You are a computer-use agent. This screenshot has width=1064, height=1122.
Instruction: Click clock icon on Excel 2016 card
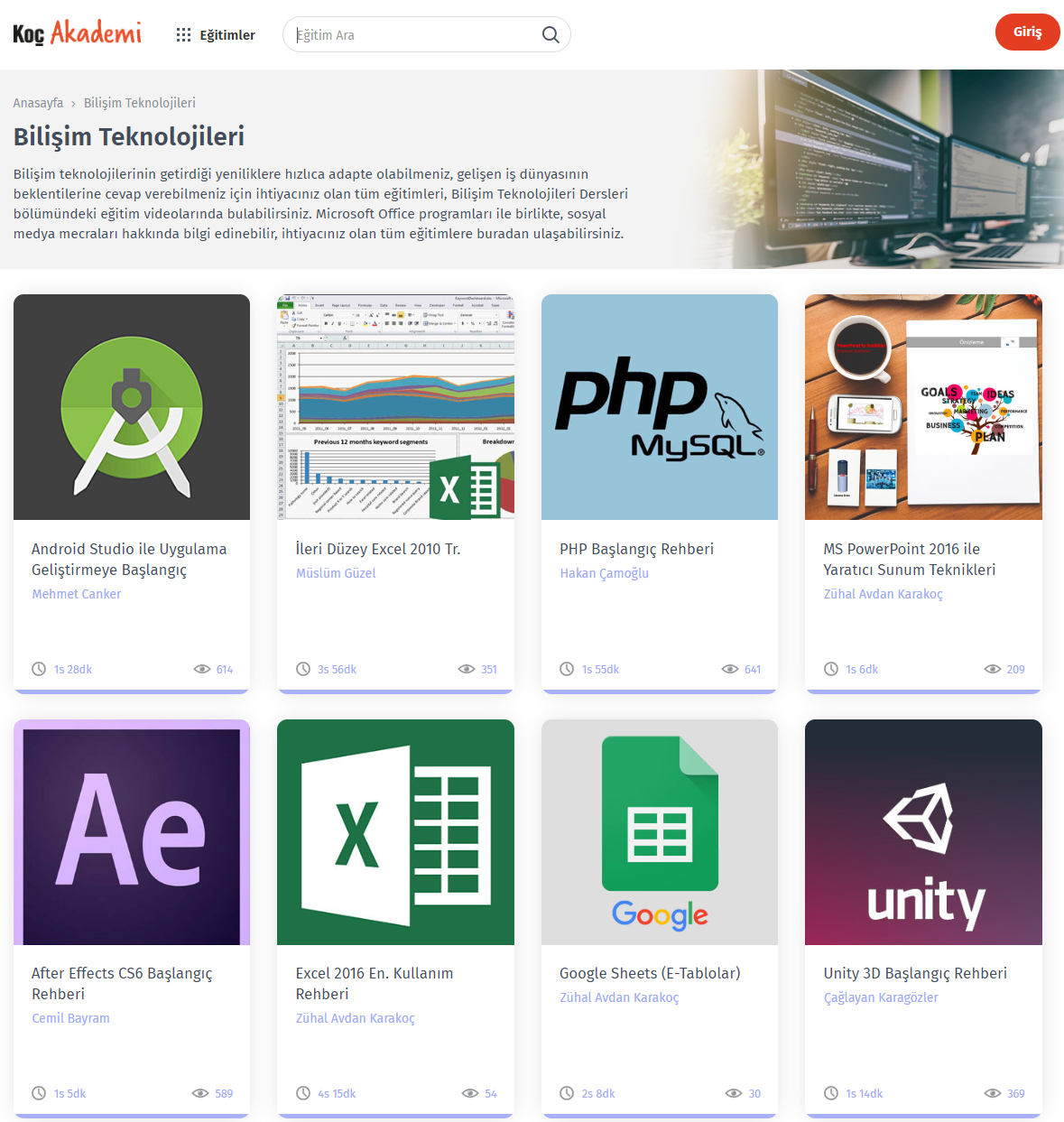pyautogui.click(x=303, y=1093)
